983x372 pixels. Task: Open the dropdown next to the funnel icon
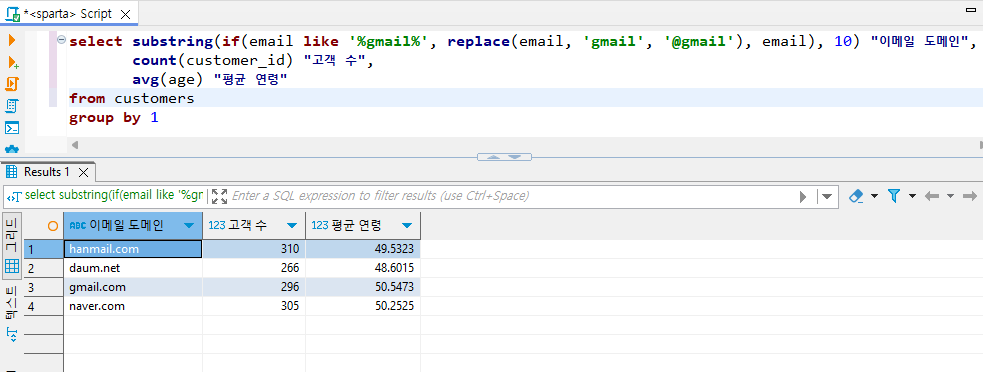(x=912, y=196)
